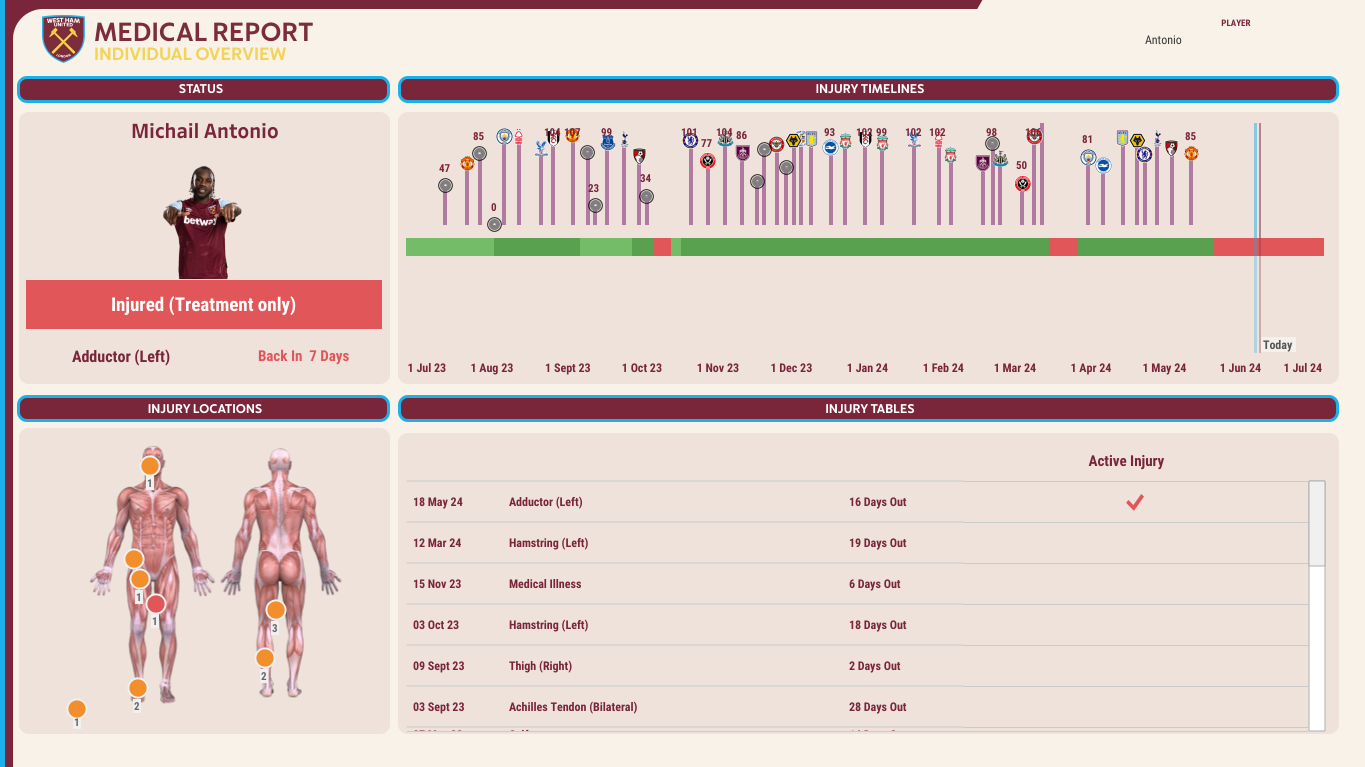The image size is (1365, 767).
Task: Select the front ankle injury dot labeled 2
Action: (138, 688)
